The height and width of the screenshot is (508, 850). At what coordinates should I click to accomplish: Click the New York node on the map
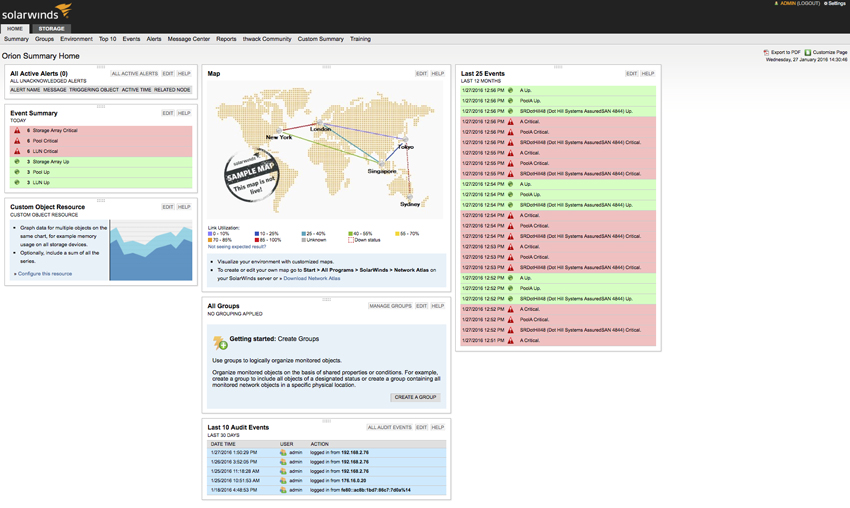(279, 131)
